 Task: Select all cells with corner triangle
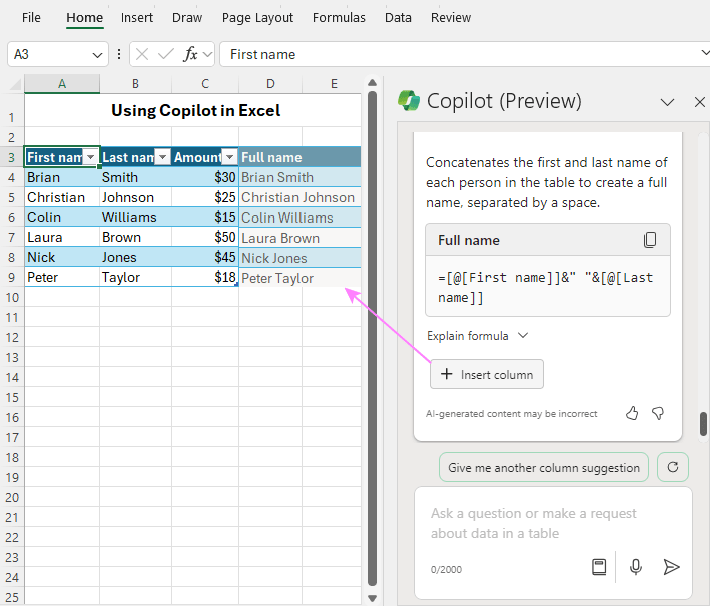[15, 84]
